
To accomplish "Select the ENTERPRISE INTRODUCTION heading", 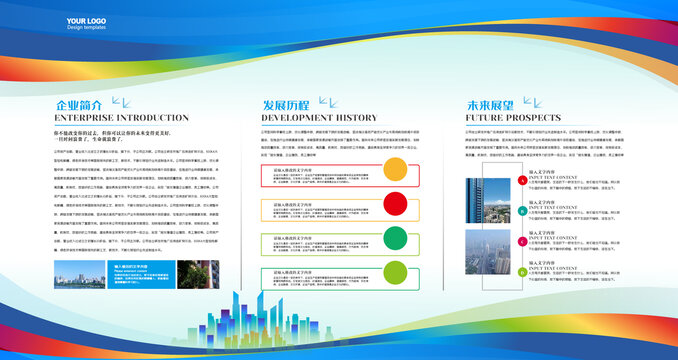I will (x=122, y=118).
